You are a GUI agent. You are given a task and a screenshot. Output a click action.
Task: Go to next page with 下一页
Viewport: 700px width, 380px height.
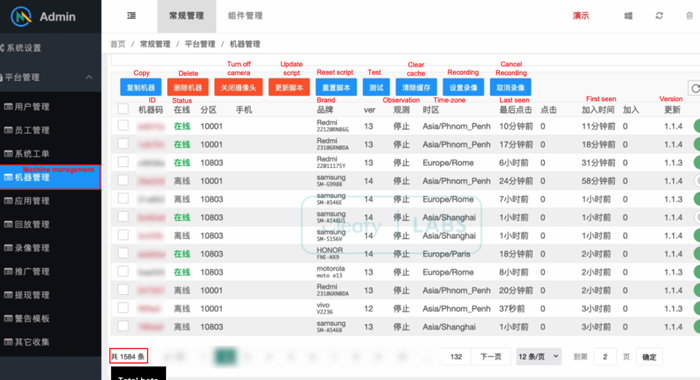tap(491, 356)
